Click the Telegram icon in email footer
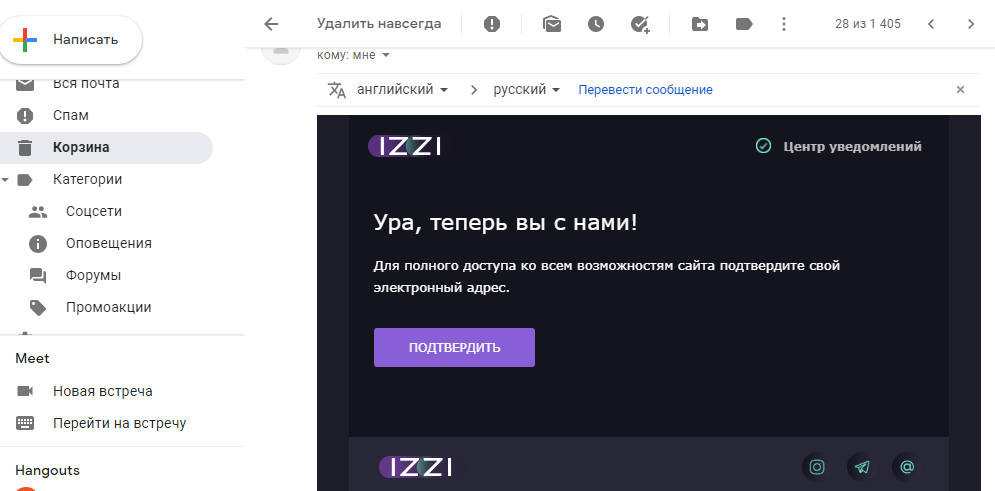Image resolution: width=995 pixels, height=491 pixels. tap(862, 467)
